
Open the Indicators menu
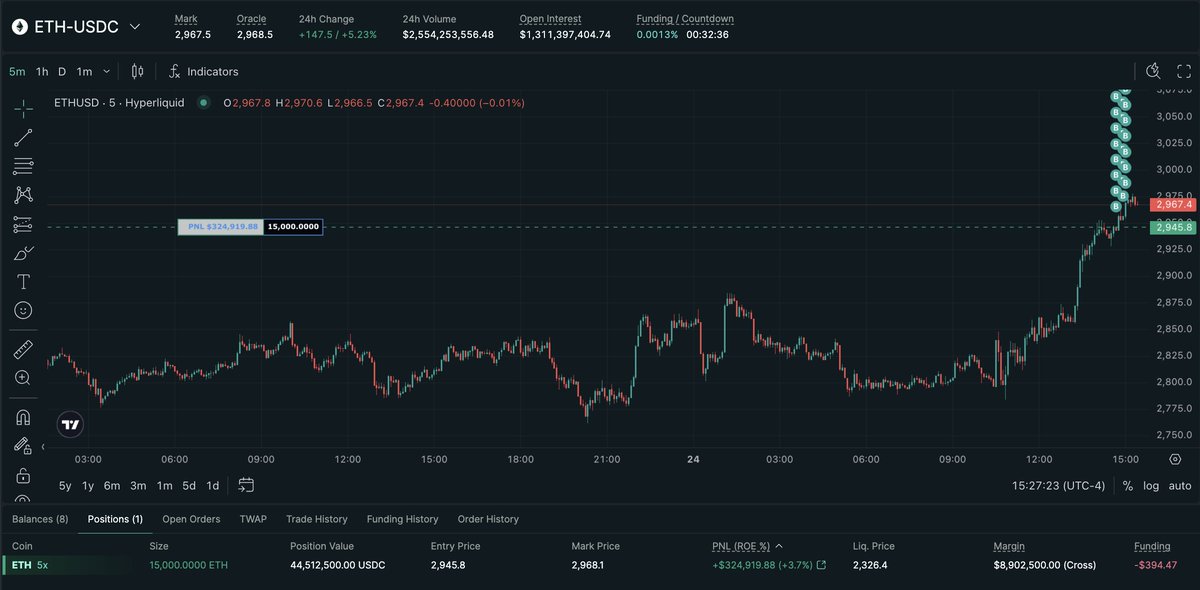point(203,72)
